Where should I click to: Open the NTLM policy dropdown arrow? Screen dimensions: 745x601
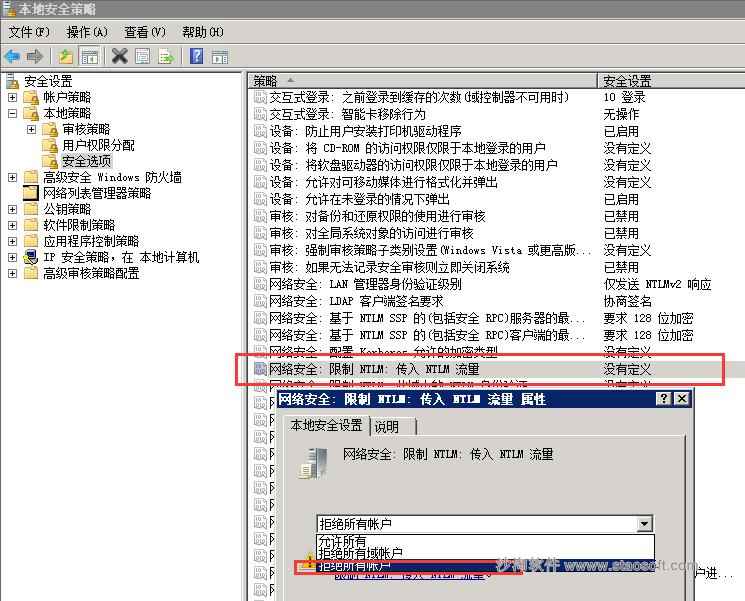point(644,523)
